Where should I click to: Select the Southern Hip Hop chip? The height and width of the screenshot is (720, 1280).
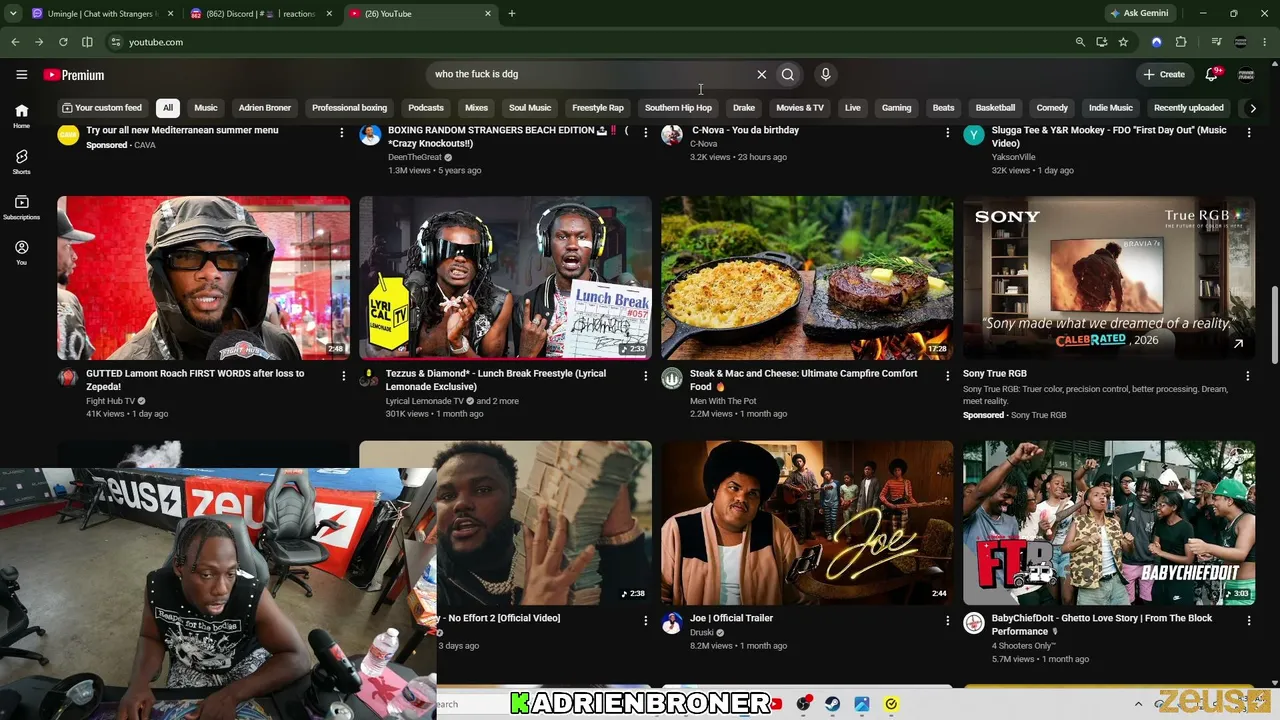[678, 108]
